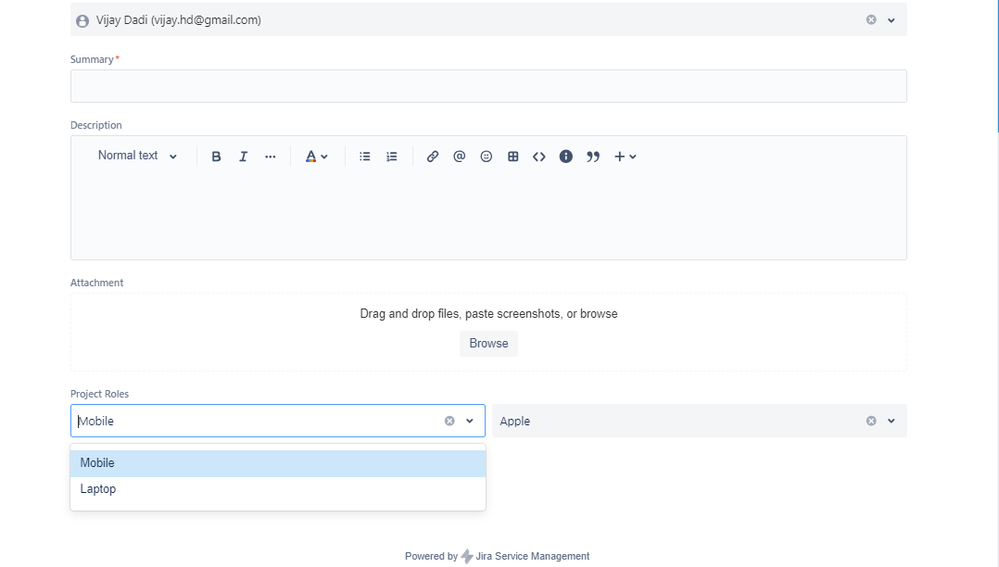This screenshot has width=999, height=567.
Task: Clear the Apple selection
Action: coord(871,421)
